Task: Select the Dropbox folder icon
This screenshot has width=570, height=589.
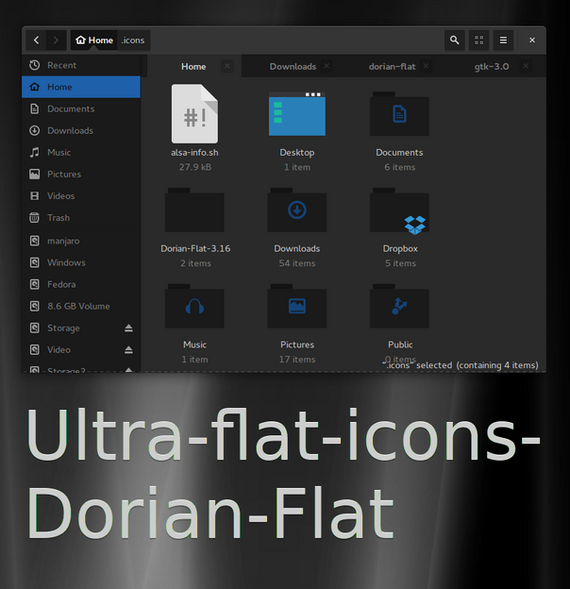Action: coord(400,211)
